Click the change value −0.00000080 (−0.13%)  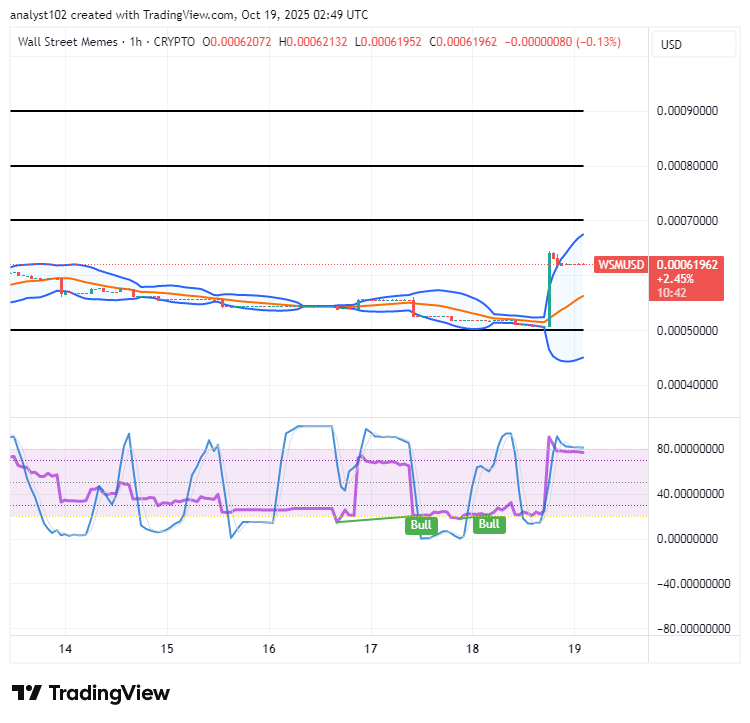click(563, 42)
